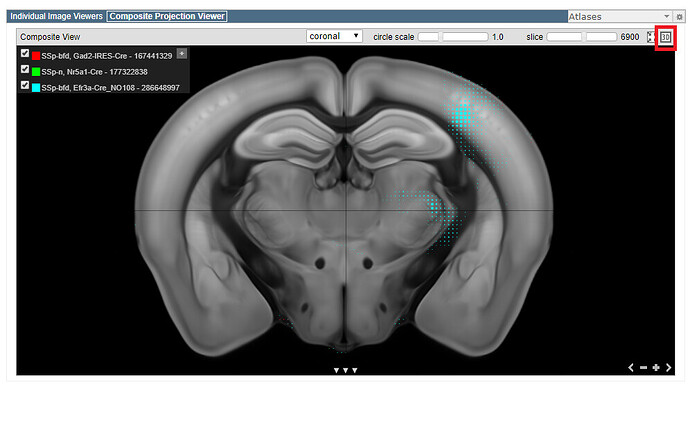The height and width of the screenshot is (441, 690).
Task: Select Composite Projection Viewer tab
Action: coord(167,16)
